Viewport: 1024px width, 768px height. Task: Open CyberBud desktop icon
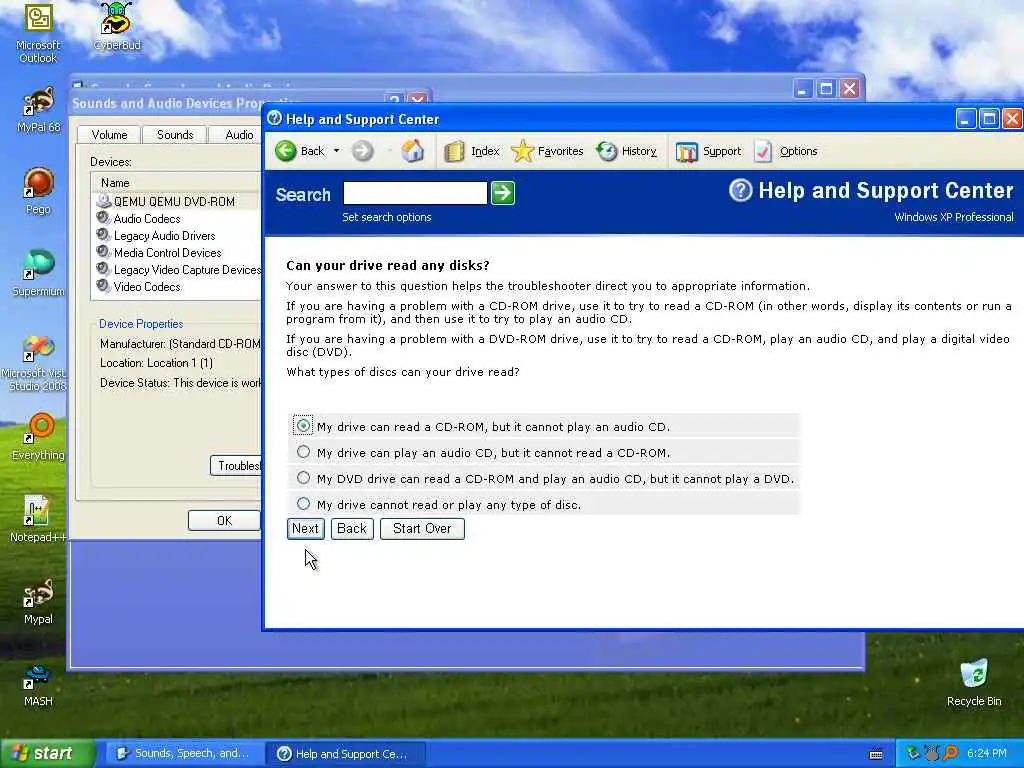(117, 26)
